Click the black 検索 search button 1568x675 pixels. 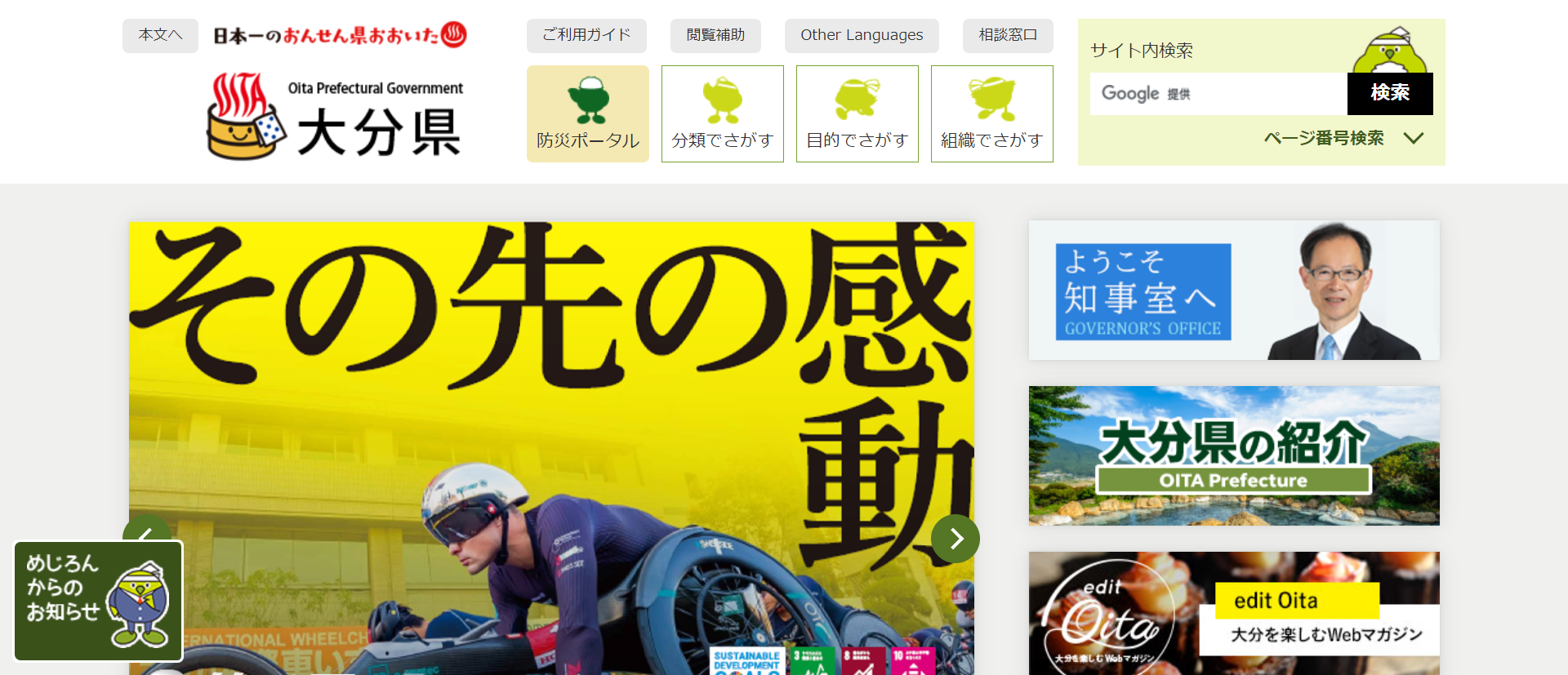(1390, 93)
